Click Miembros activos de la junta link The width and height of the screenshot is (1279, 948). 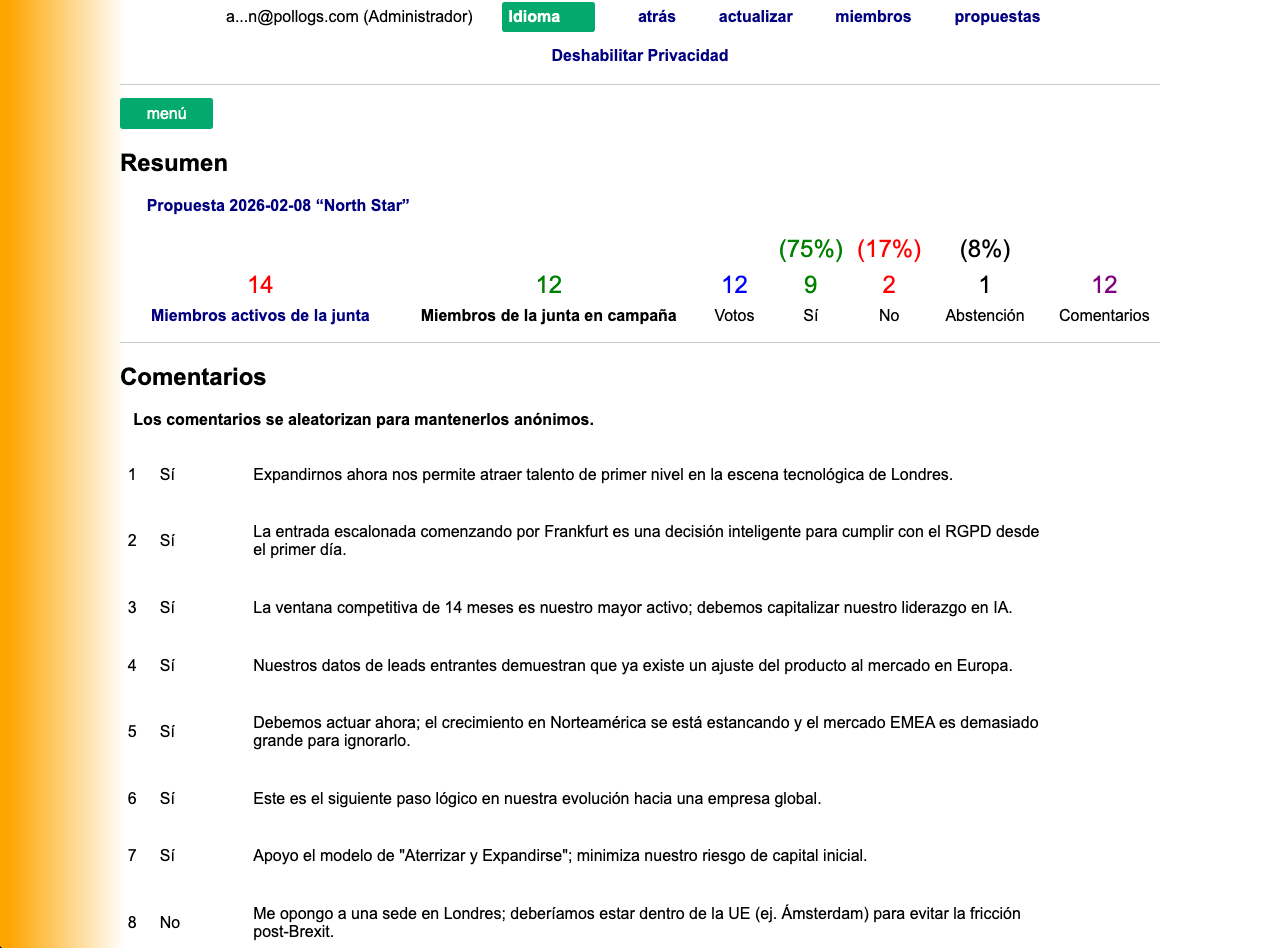tap(260, 316)
